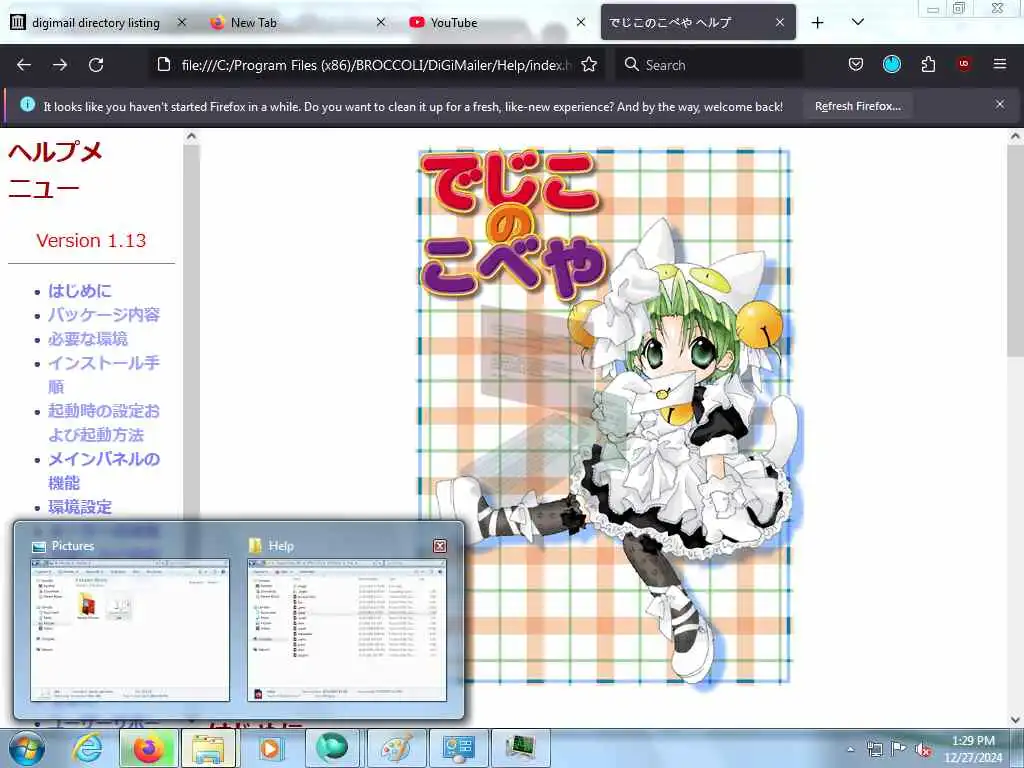
Task: Select the Pictures window thumbnail preview
Action: click(130, 630)
